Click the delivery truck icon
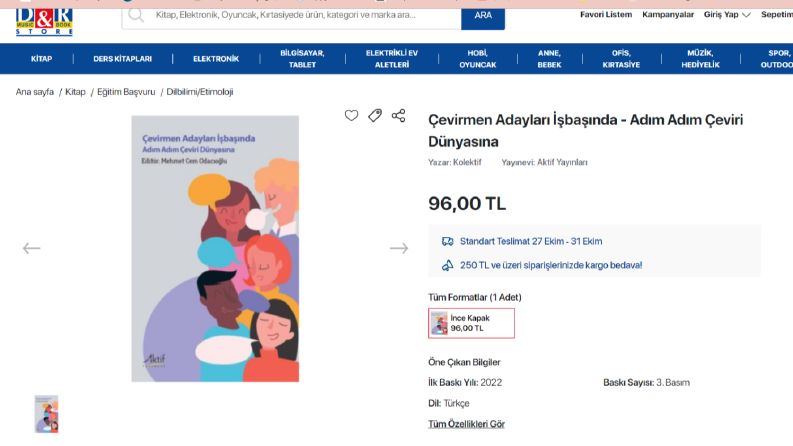The width and height of the screenshot is (793, 446). 447,241
